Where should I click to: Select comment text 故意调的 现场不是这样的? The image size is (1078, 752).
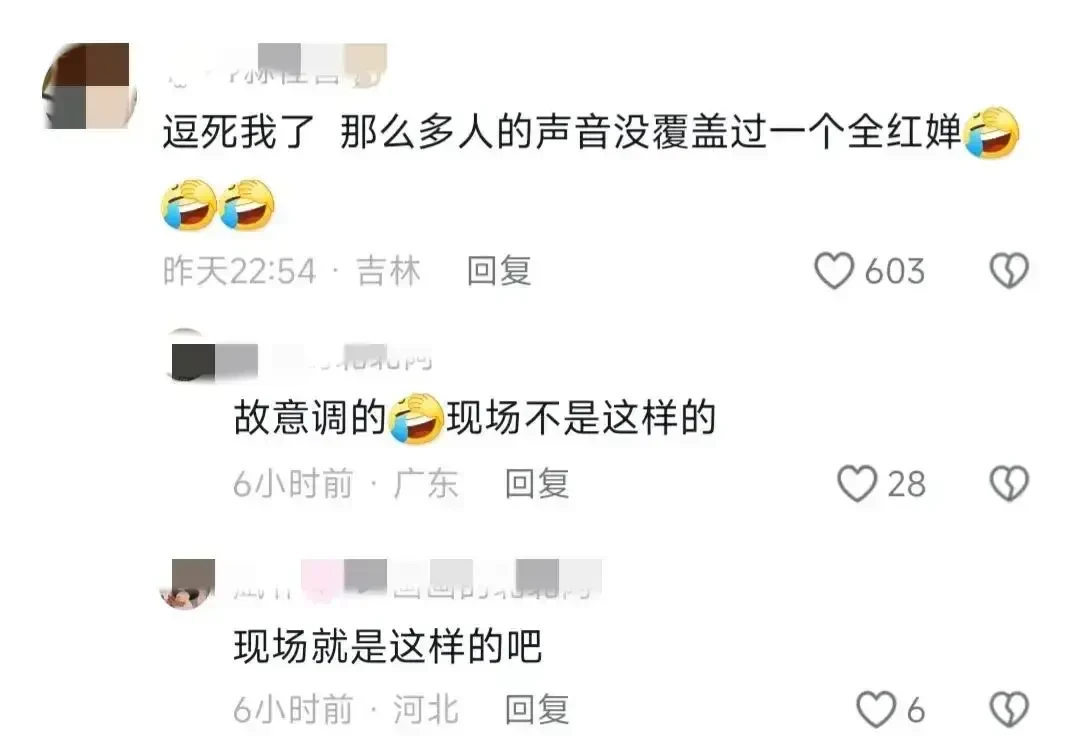pos(474,417)
